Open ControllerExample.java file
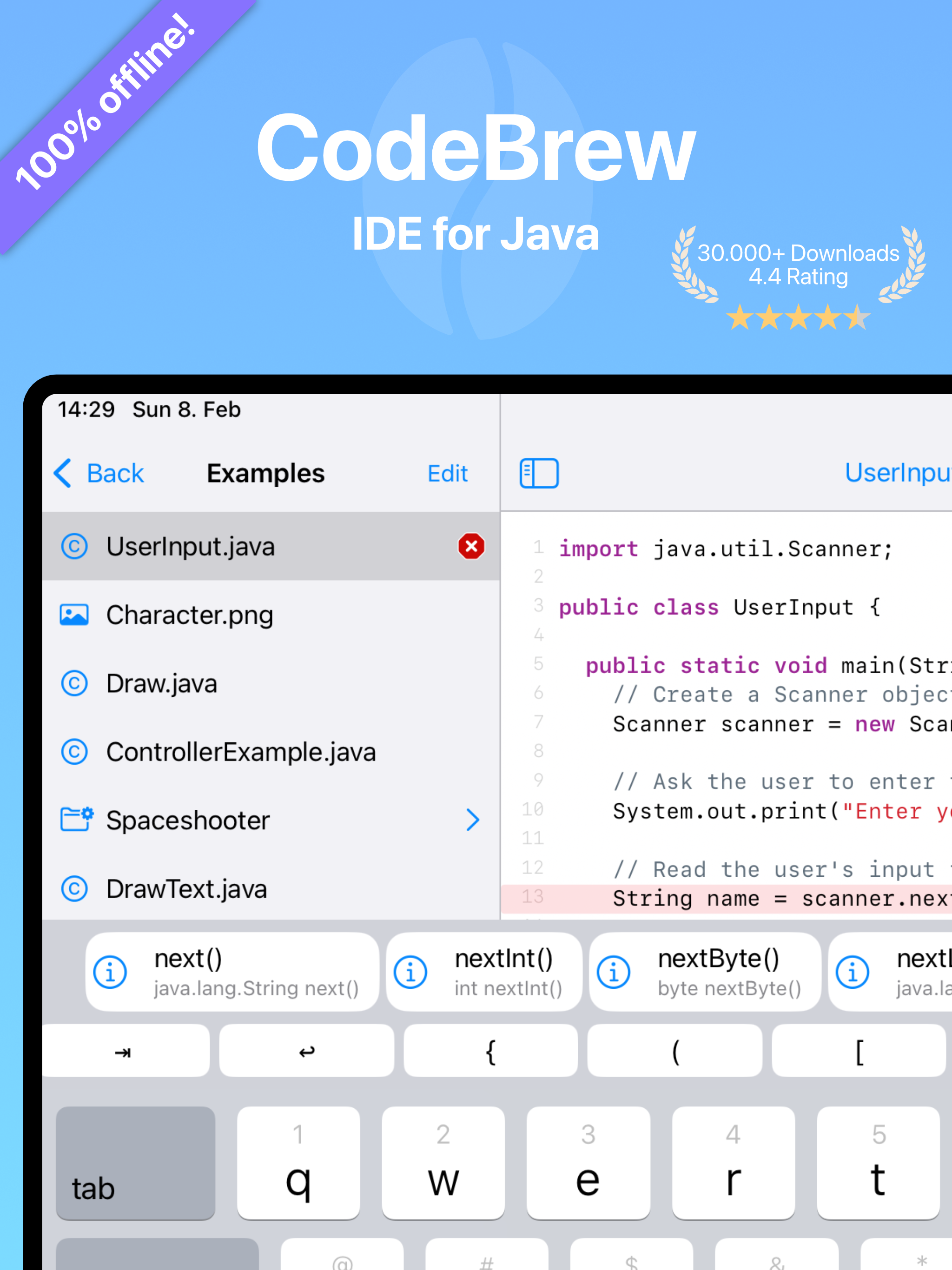This screenshot has height=1270, width=952. tap(271, 752)
